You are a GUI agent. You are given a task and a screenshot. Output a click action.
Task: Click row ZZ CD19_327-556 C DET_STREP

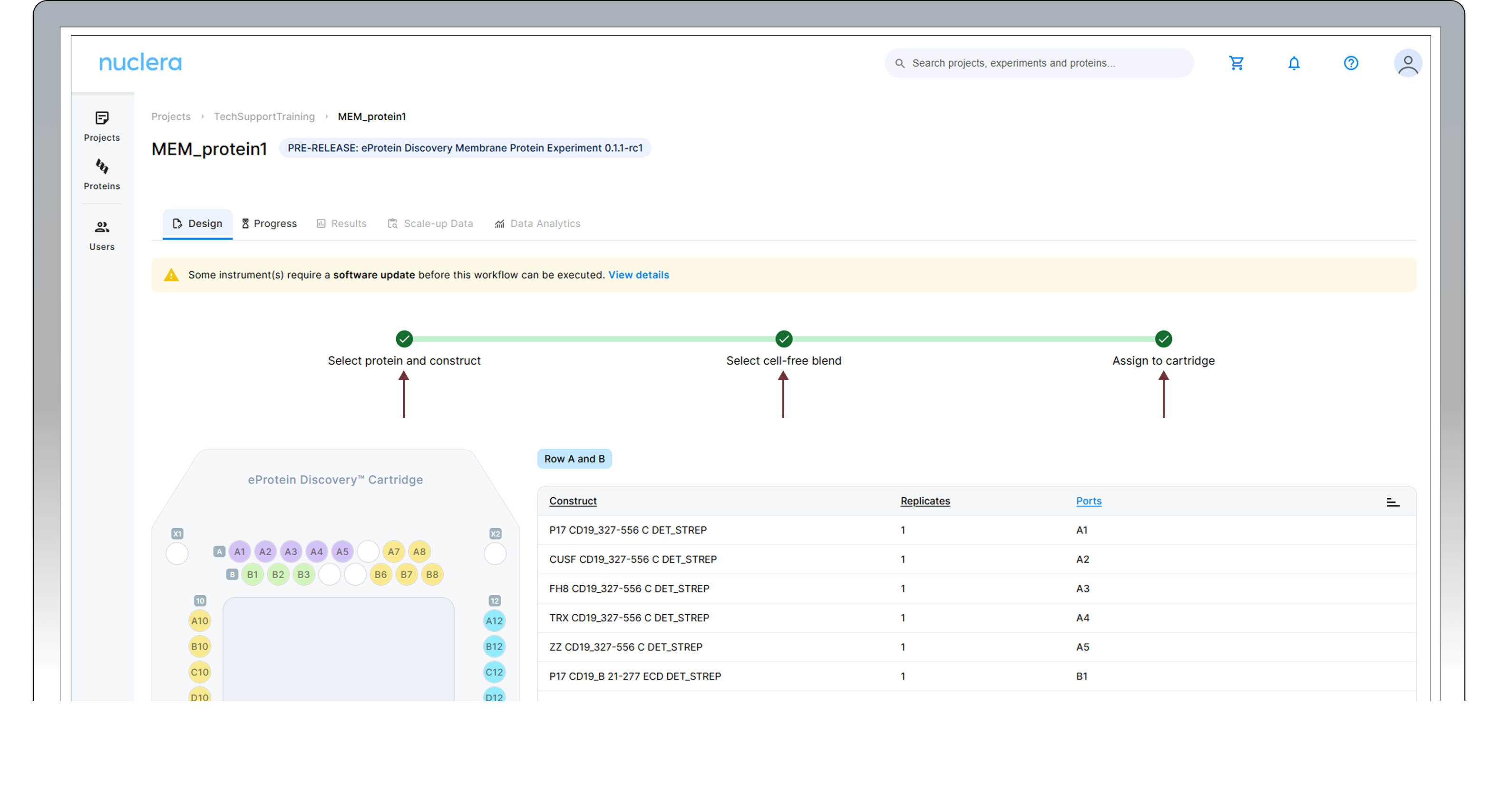[x=976, y=647]
